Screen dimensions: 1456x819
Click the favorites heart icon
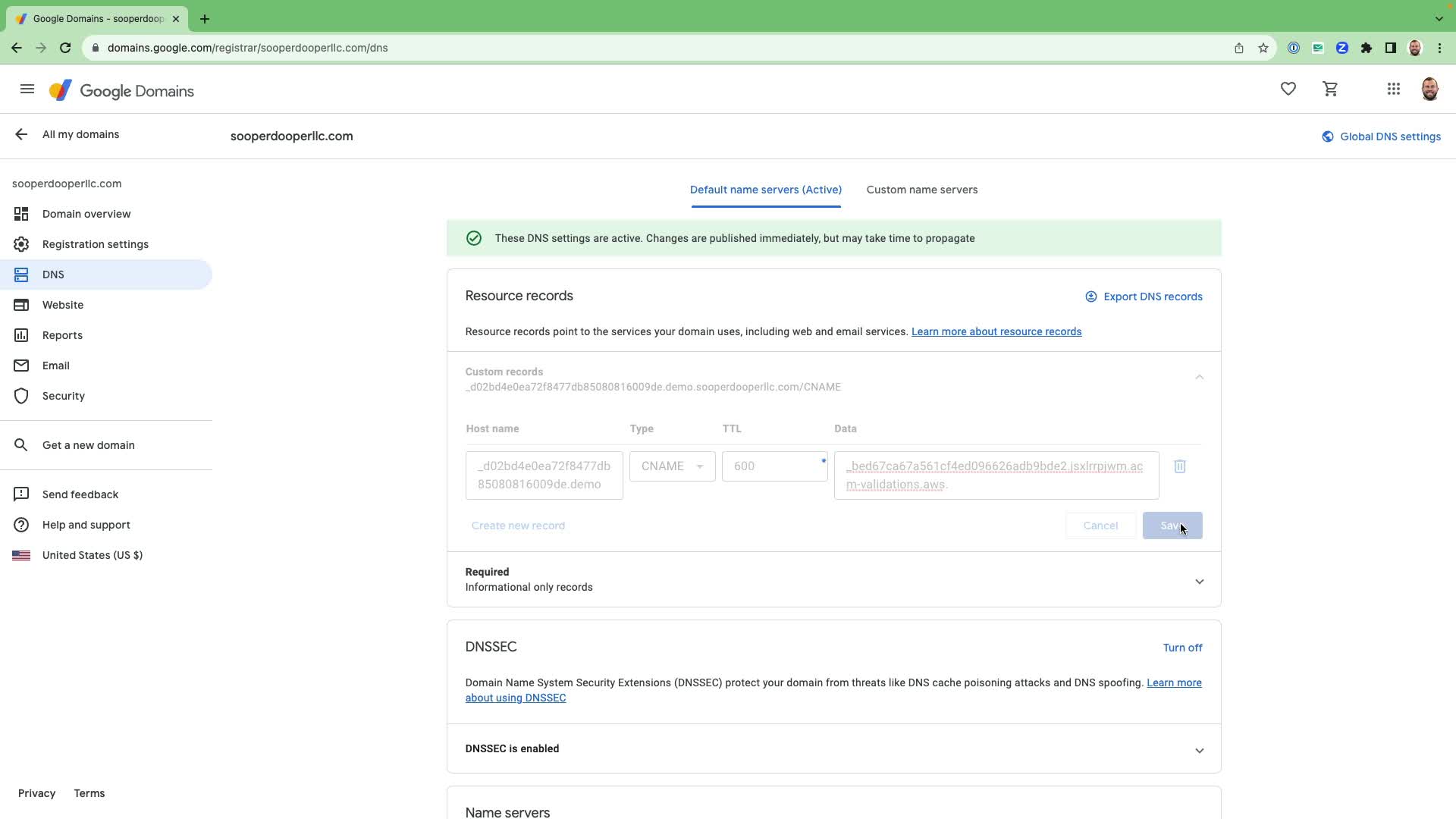point(1288,89)
